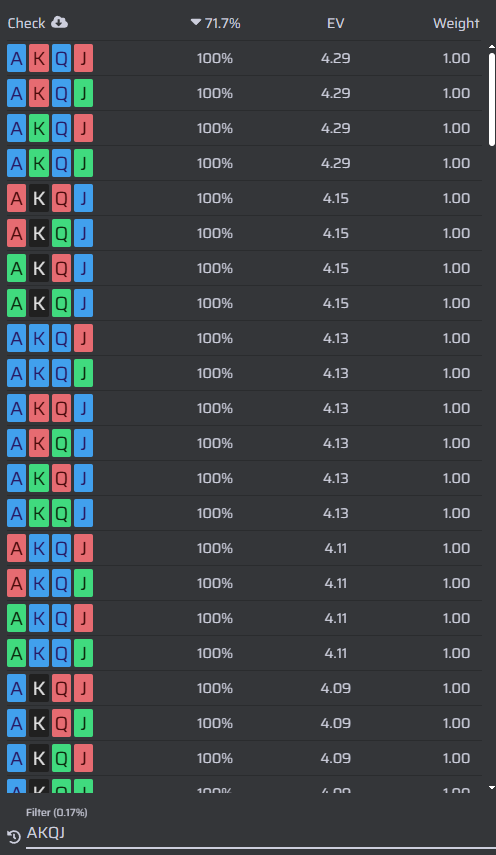Image resolution: width=496 pixels, height=855 pixels.
Task: Click the green J card in second row
Action: 83,93
